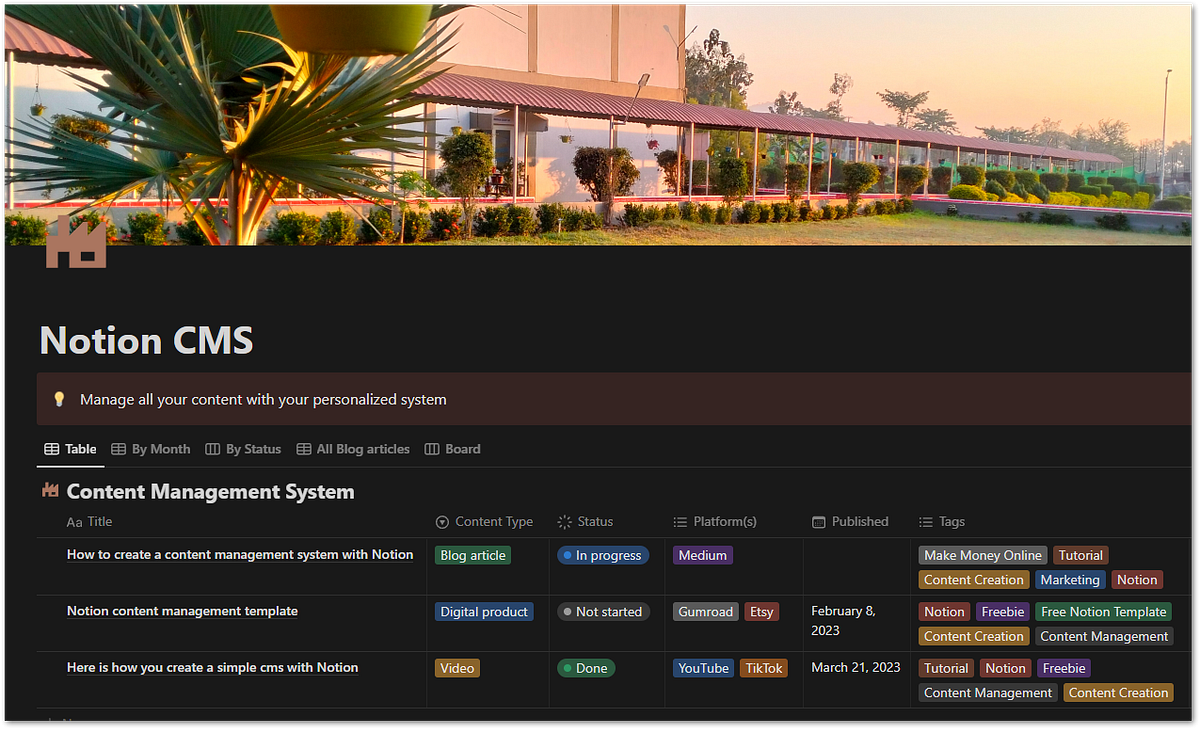This screenshot has width=1200, height=729.
Task: Click the lightbulb icon in the callout banner
Action: pyautogui.click(x=59, y=398)
